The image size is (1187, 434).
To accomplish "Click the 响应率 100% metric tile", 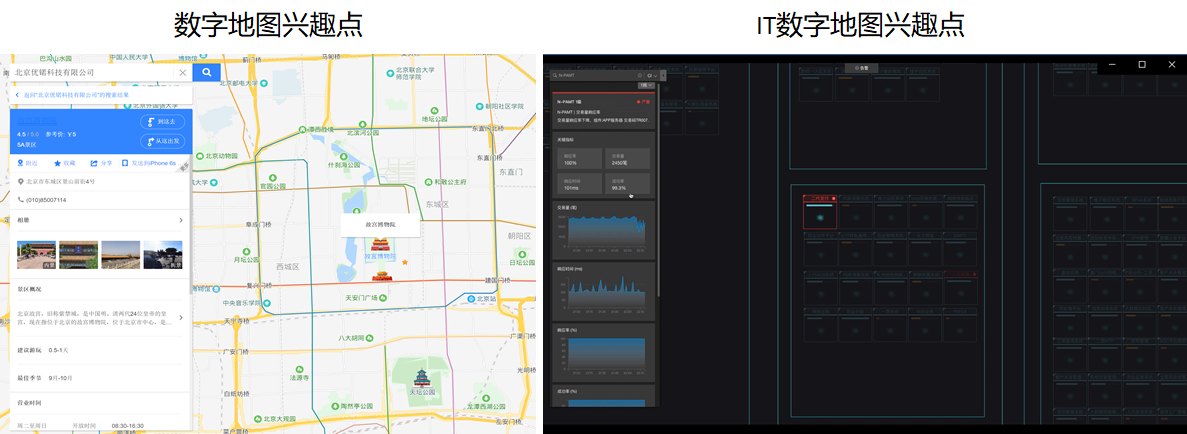I will click(580, 158).
